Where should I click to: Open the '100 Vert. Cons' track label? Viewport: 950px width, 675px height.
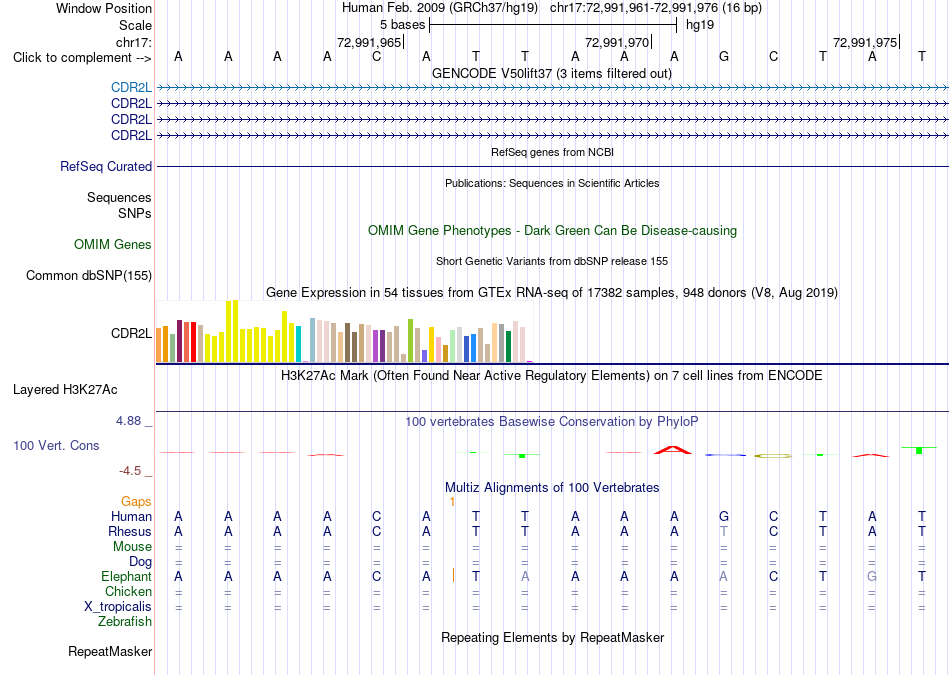tap(56, 445)
